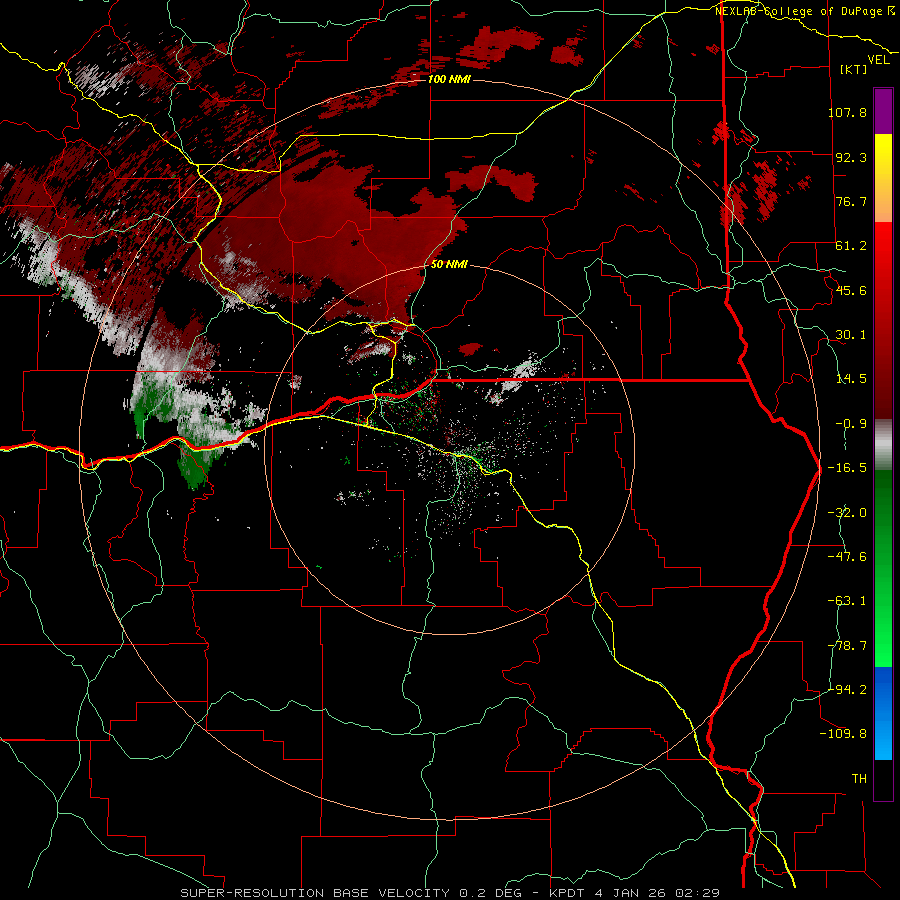Click the '100 NMI' range ring label
900x900 pixels.
(449, 79)
